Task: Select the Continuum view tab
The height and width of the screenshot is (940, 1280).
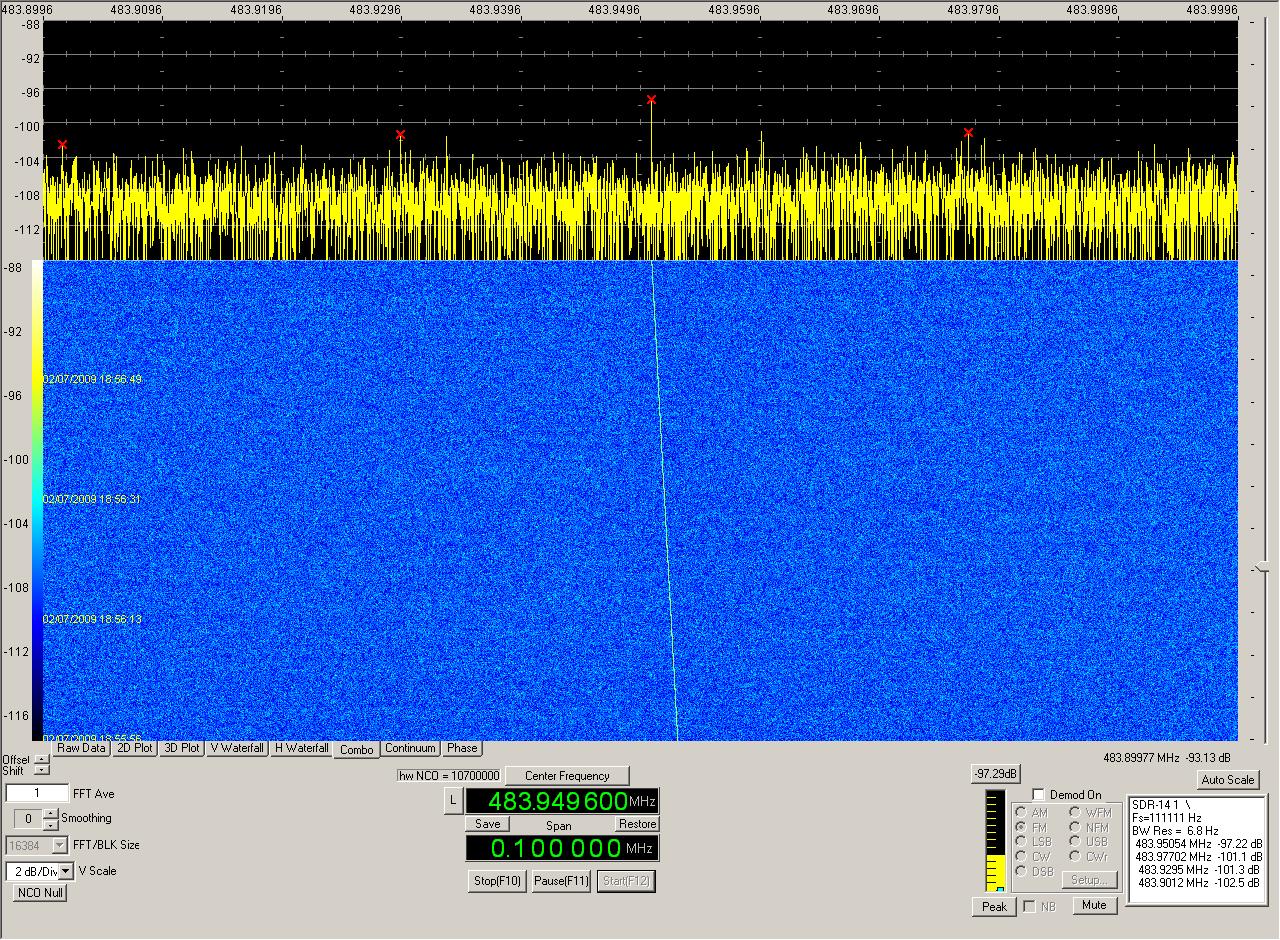Action: click(x=410, y=748)
